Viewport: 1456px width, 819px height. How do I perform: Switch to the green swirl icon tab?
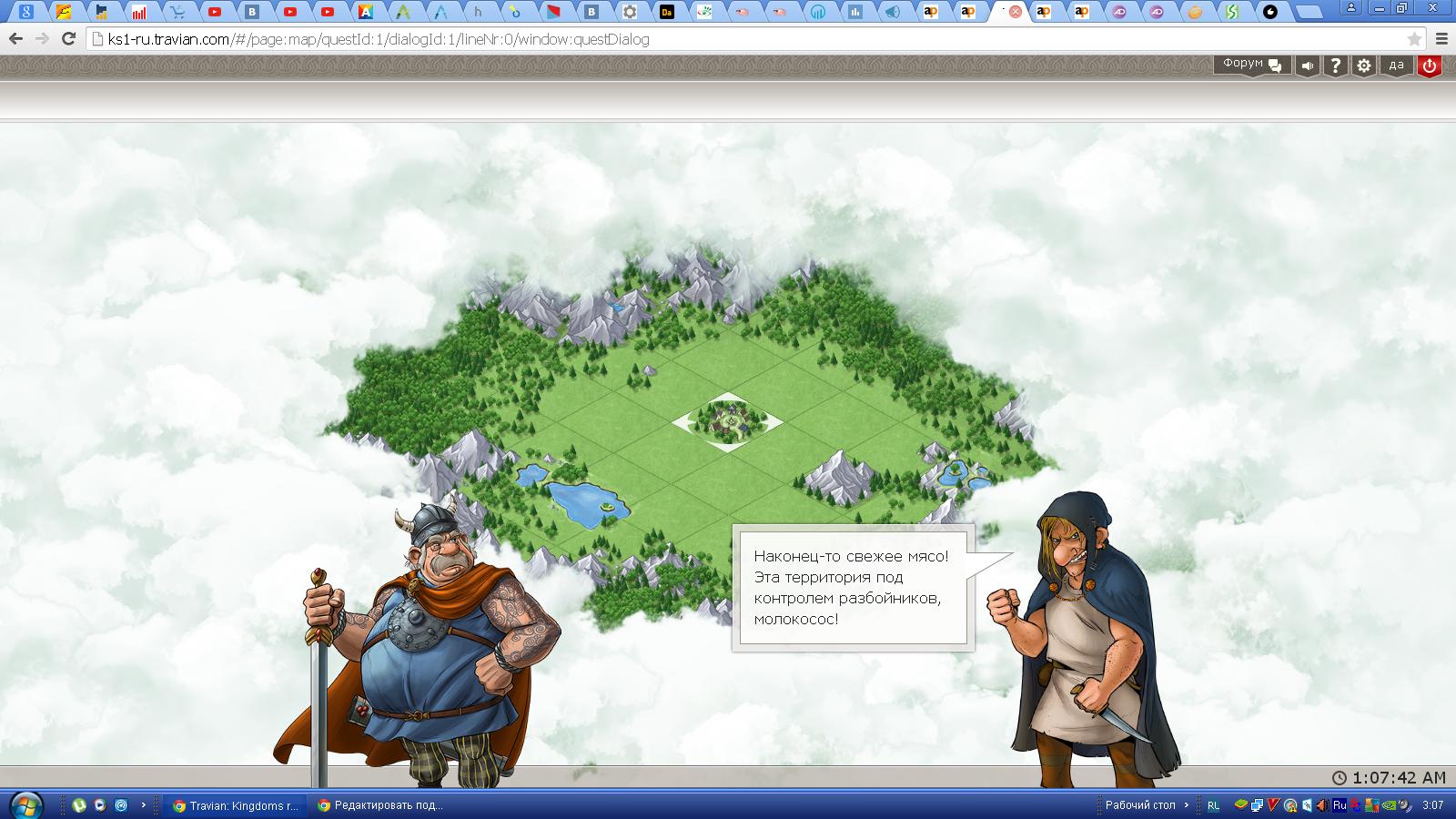pyautogui.click(x=704, y=12)
